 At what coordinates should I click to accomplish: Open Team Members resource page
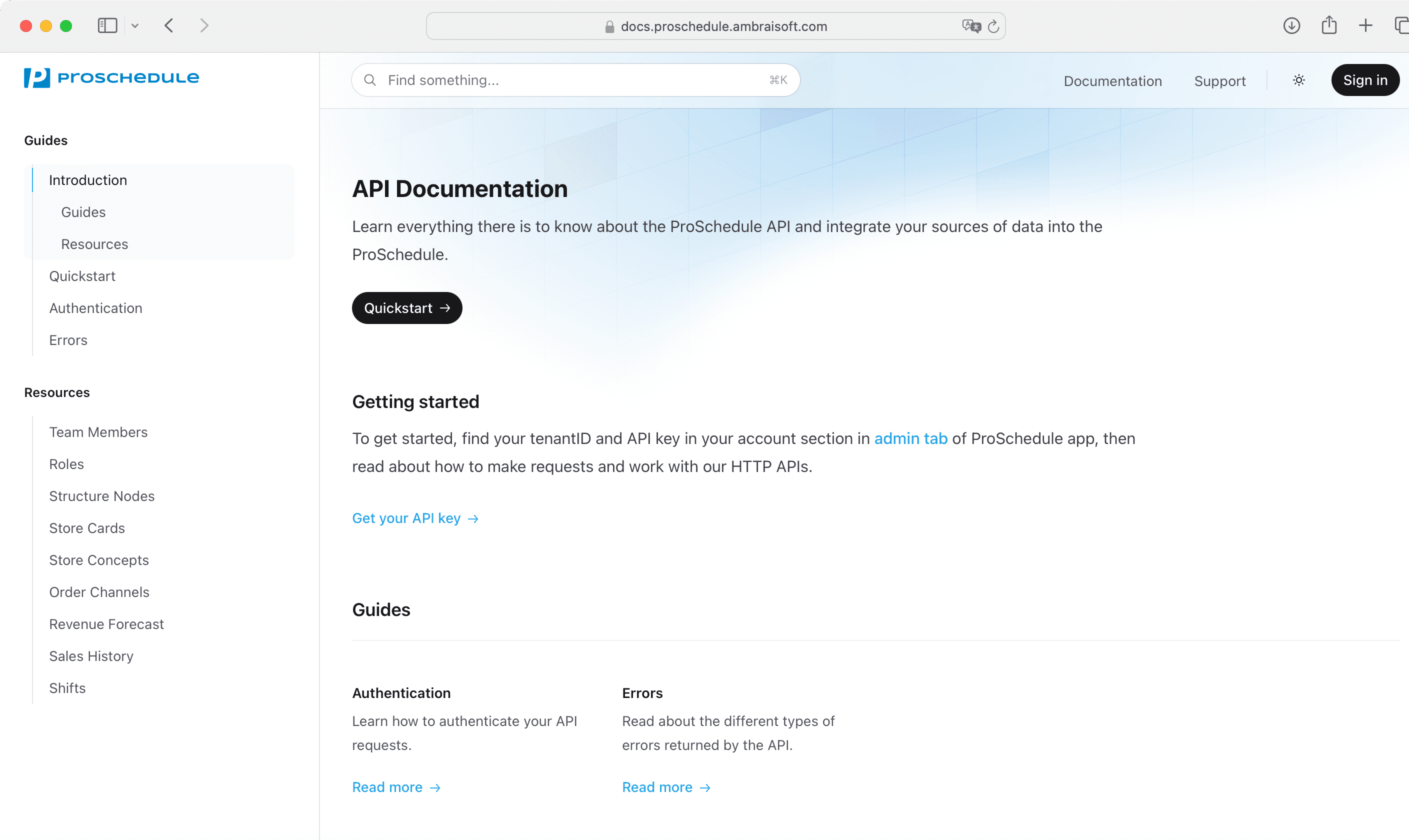(98, 432)
